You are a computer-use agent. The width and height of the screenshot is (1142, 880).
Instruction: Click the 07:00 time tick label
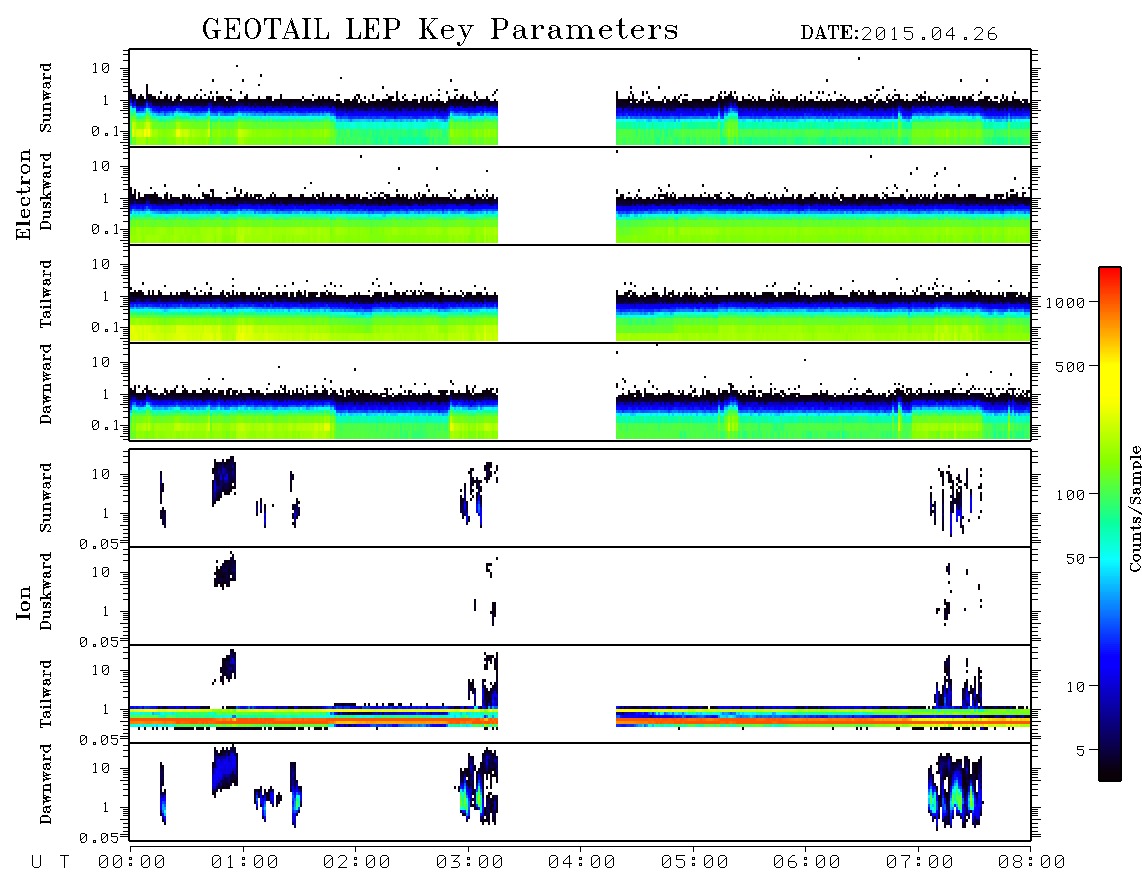[920, 863]
